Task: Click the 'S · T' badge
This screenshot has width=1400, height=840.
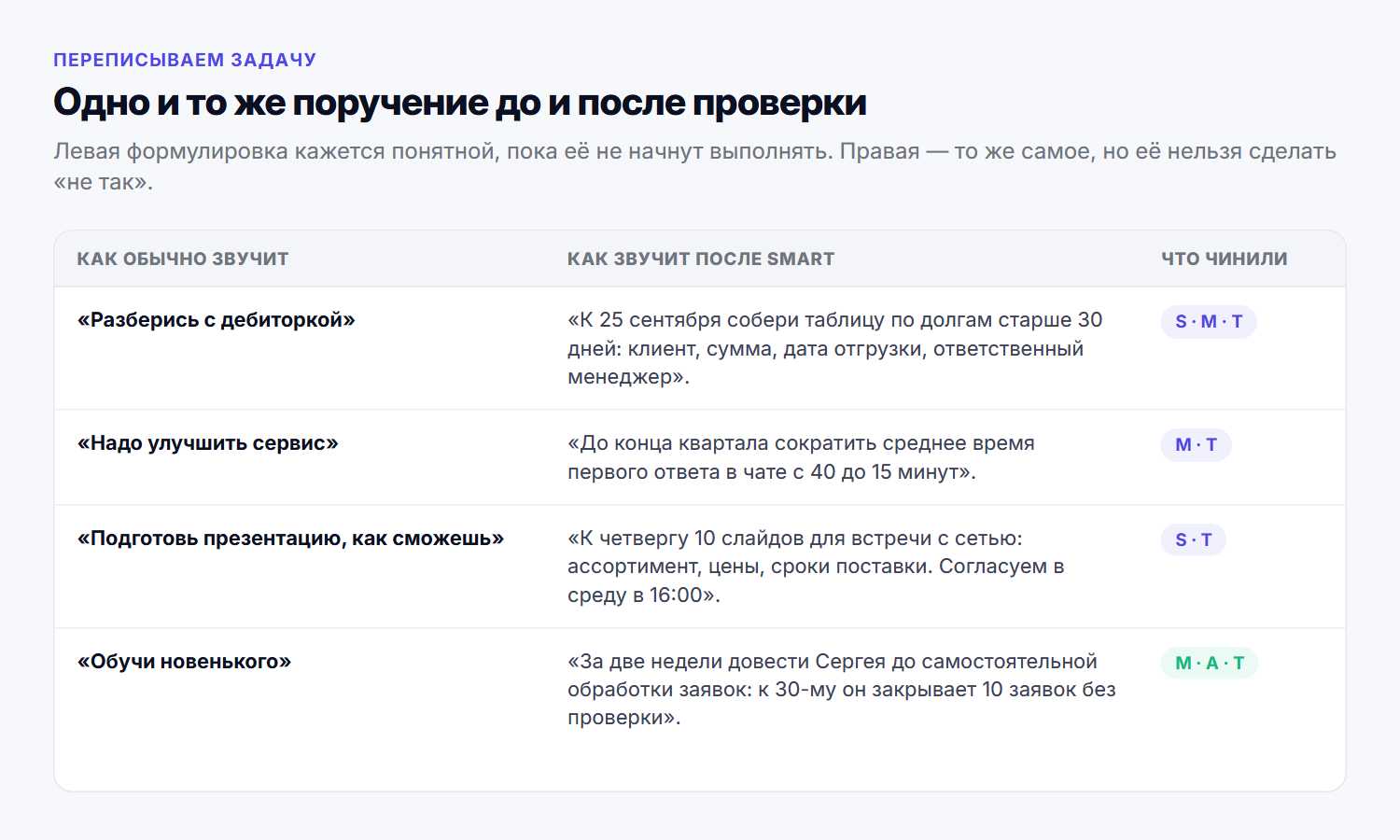Action: pos(1194,540)
